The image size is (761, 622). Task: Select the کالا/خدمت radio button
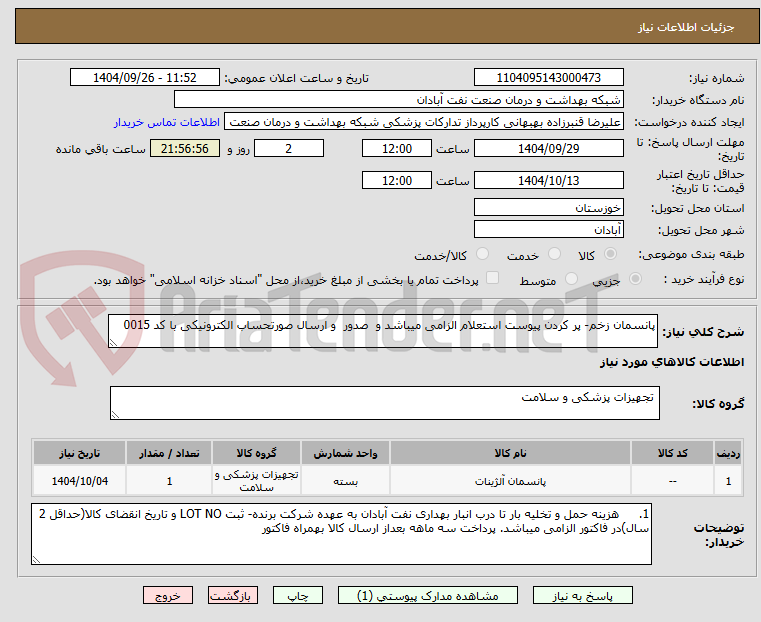click(x=482, y=254)
